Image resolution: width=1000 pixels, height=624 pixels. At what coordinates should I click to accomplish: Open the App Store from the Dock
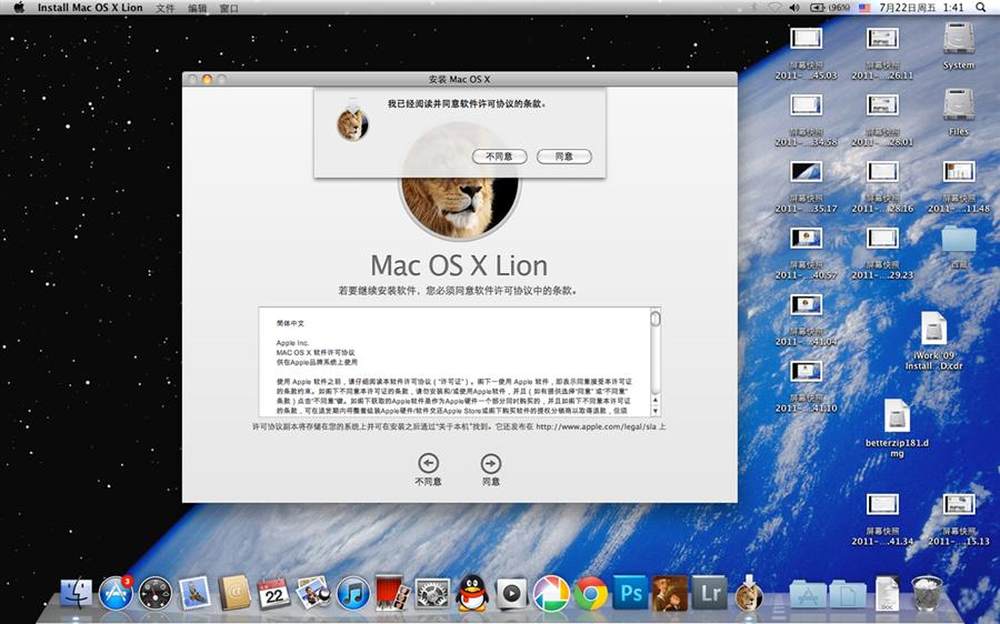[x=115, y=593]
